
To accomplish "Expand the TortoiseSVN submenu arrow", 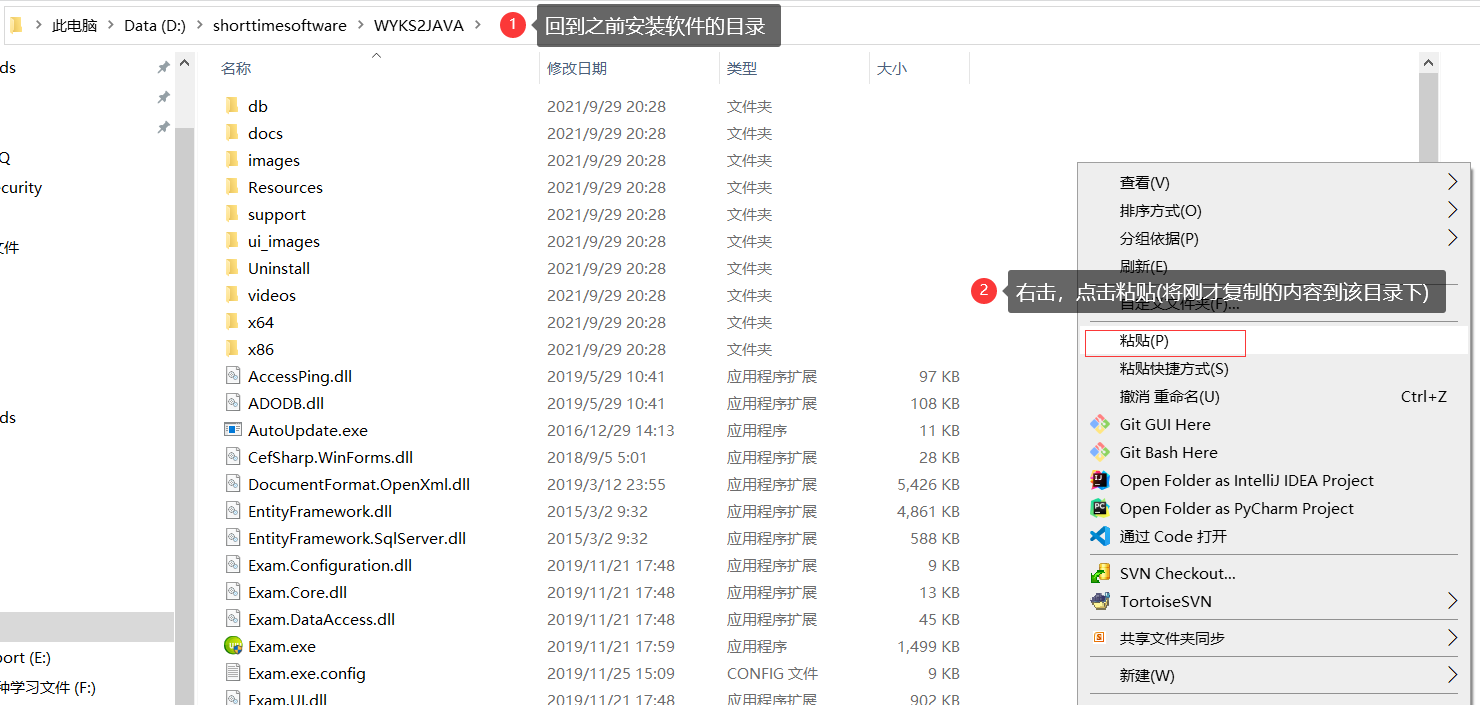I will click(x=1453, y=601).
